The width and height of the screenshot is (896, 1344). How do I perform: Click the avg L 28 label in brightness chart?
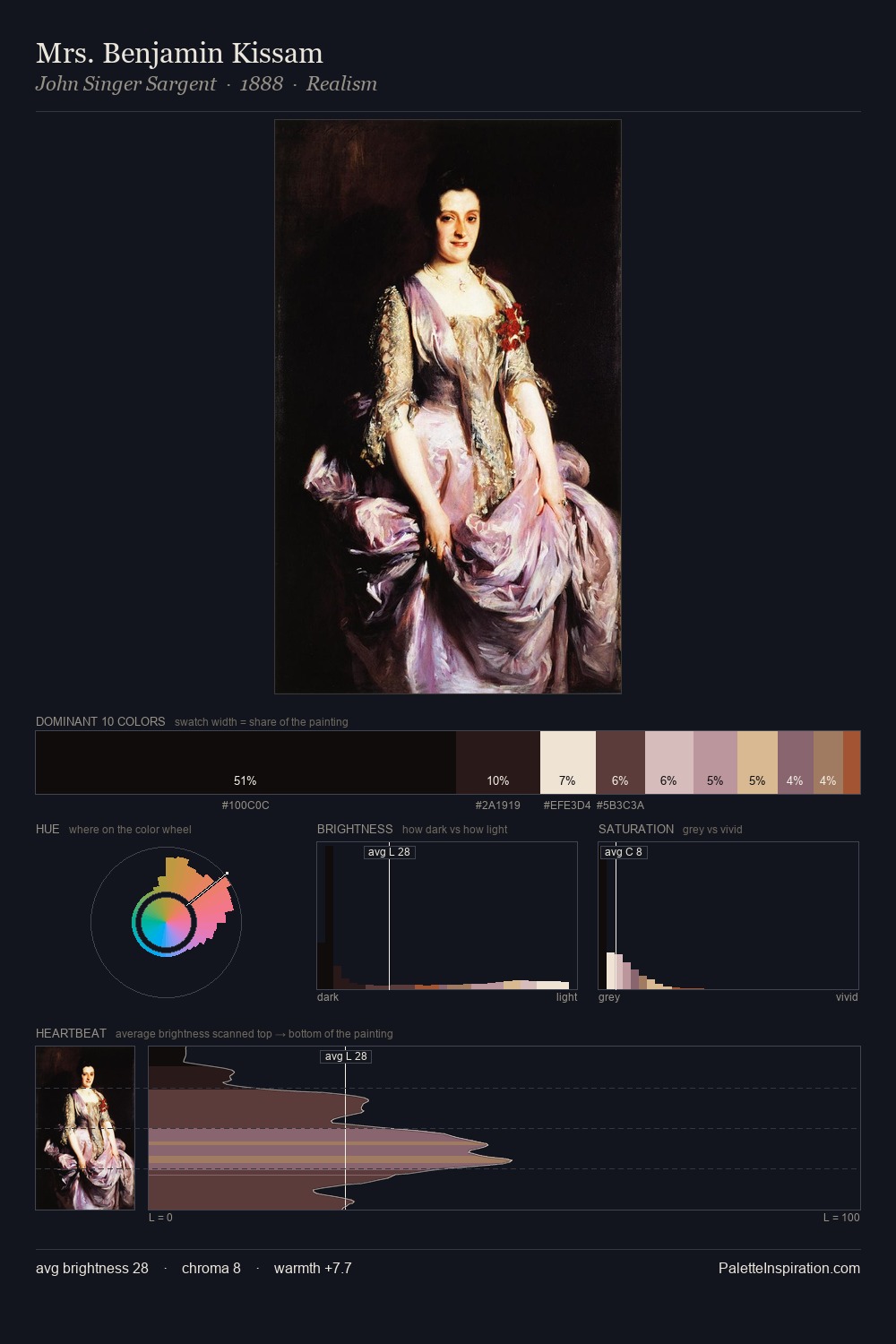pyautogui.click(x=390, y=851)
